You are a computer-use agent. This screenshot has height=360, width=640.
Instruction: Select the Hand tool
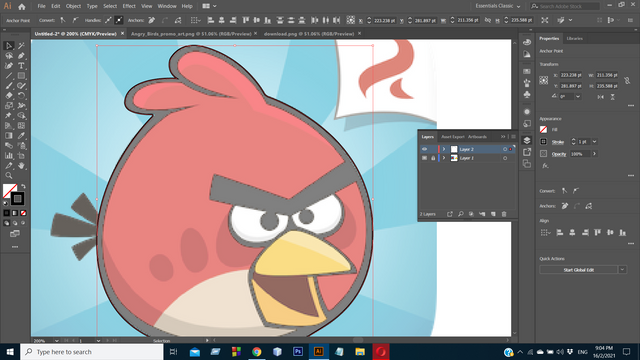21,166
